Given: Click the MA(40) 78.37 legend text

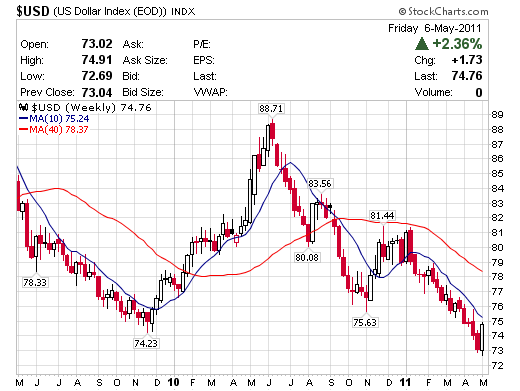Looking at the screenshot, I should click(x=59, y=129).
